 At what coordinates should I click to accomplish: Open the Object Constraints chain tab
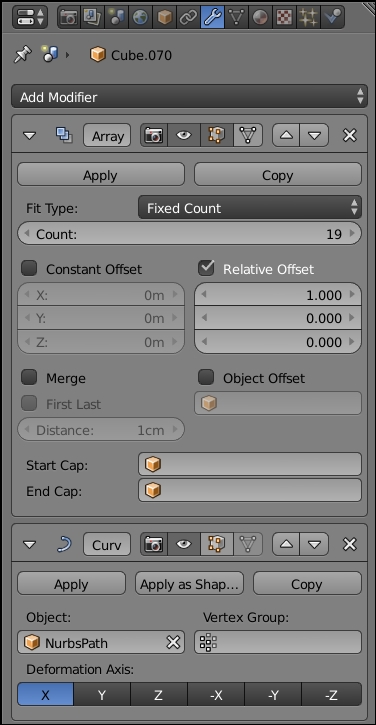(x=188, y=17)
